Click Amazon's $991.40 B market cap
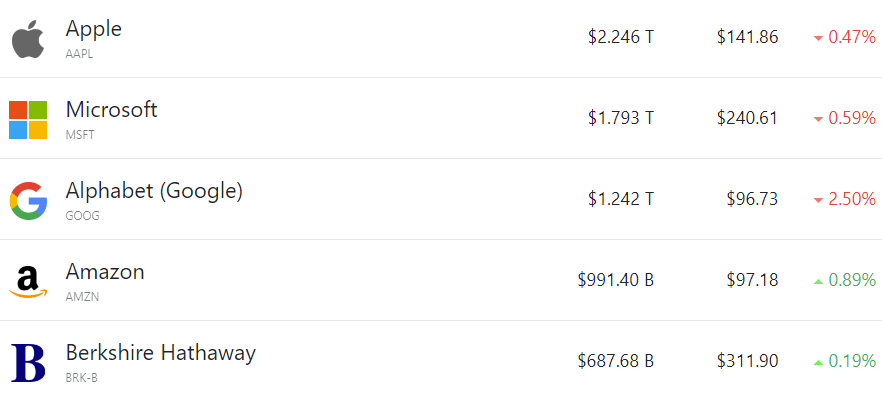This screenshot has height=399, width=882. click(615, 280)
